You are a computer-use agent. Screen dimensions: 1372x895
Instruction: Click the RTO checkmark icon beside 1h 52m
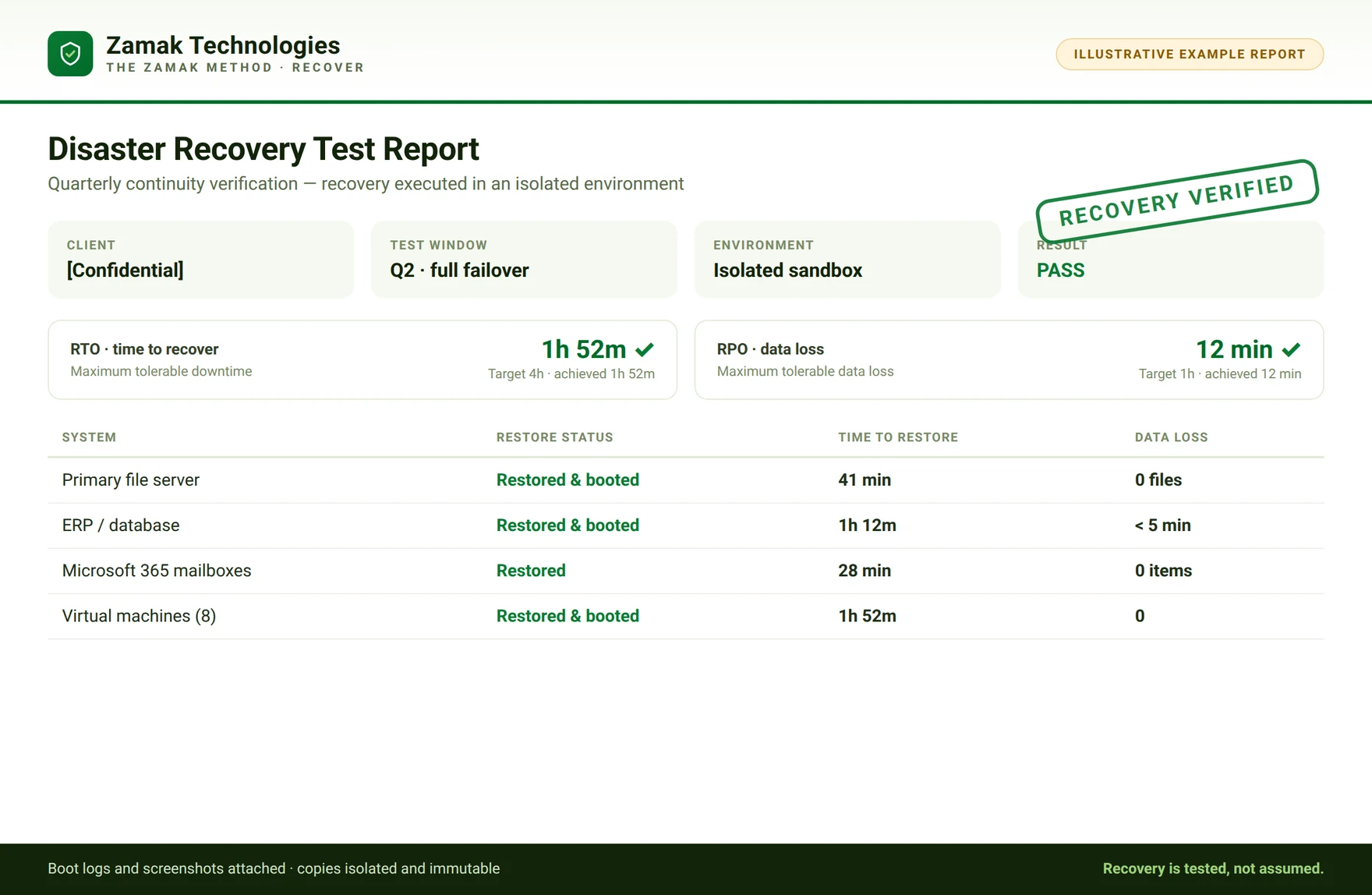[645, 350]
